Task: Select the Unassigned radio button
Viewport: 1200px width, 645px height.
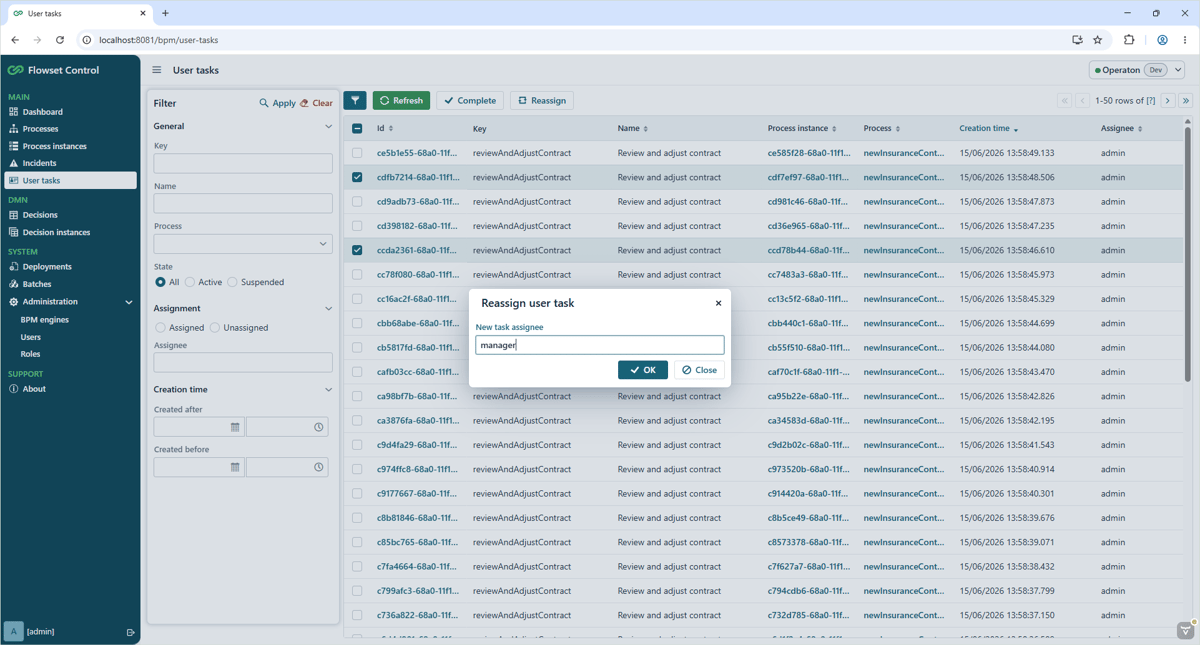Action: point(215,328)
